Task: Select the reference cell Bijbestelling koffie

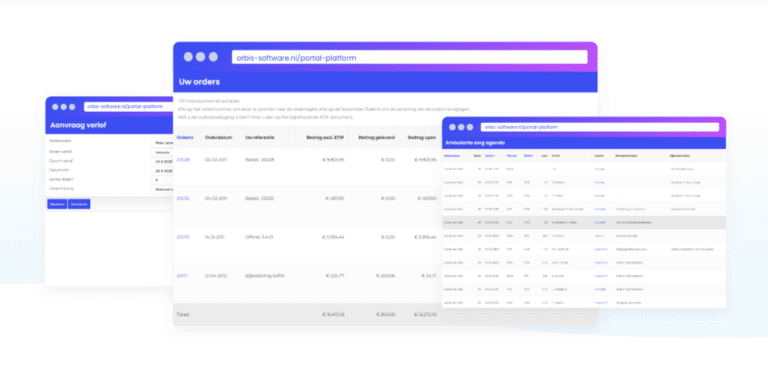Action: click(x=265, y=276)
